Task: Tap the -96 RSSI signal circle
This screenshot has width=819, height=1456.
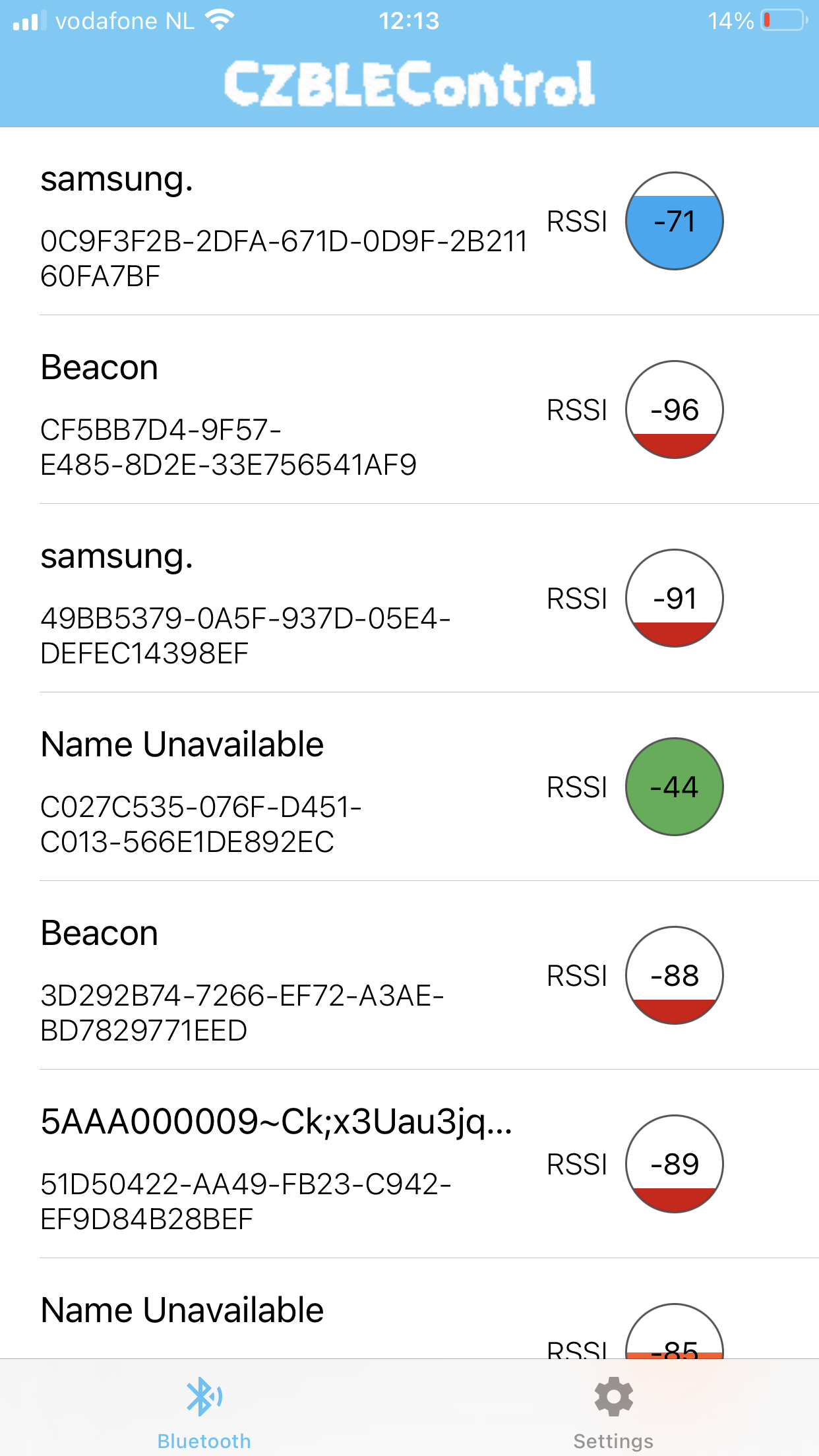Action: [x=674, y=409]
